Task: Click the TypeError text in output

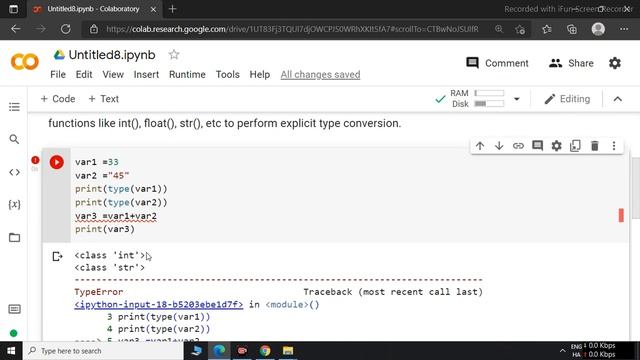Action: [98, 292]
